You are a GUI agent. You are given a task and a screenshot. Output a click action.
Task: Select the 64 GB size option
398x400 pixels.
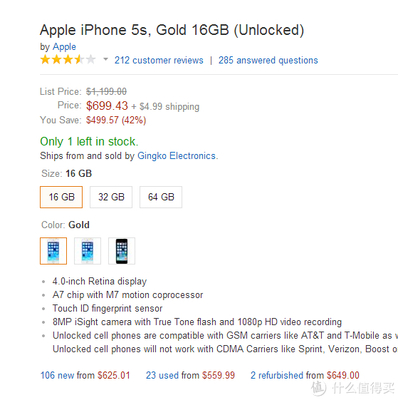161,197
